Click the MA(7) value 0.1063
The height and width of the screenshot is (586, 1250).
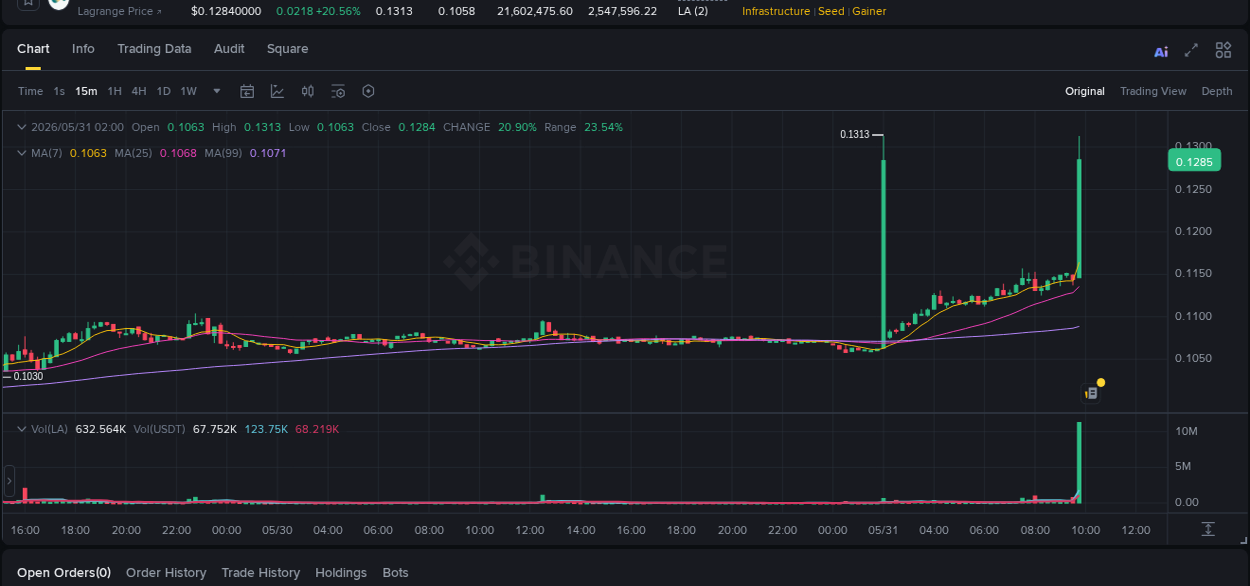[88, 153]
